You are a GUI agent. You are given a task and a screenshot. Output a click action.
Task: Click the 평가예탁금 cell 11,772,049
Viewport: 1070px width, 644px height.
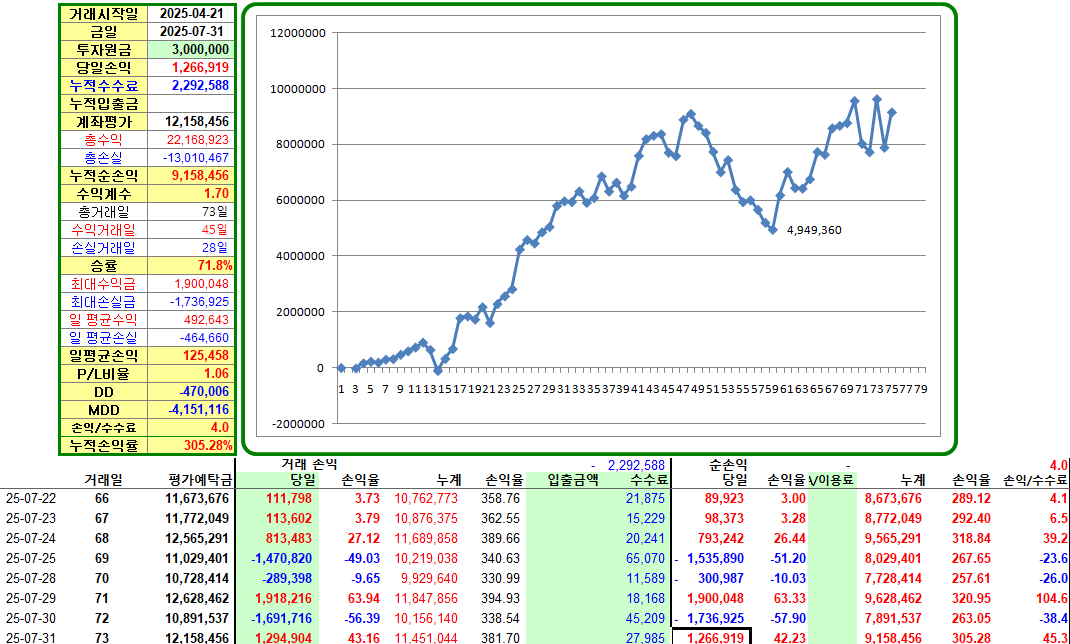pos(197,518)
